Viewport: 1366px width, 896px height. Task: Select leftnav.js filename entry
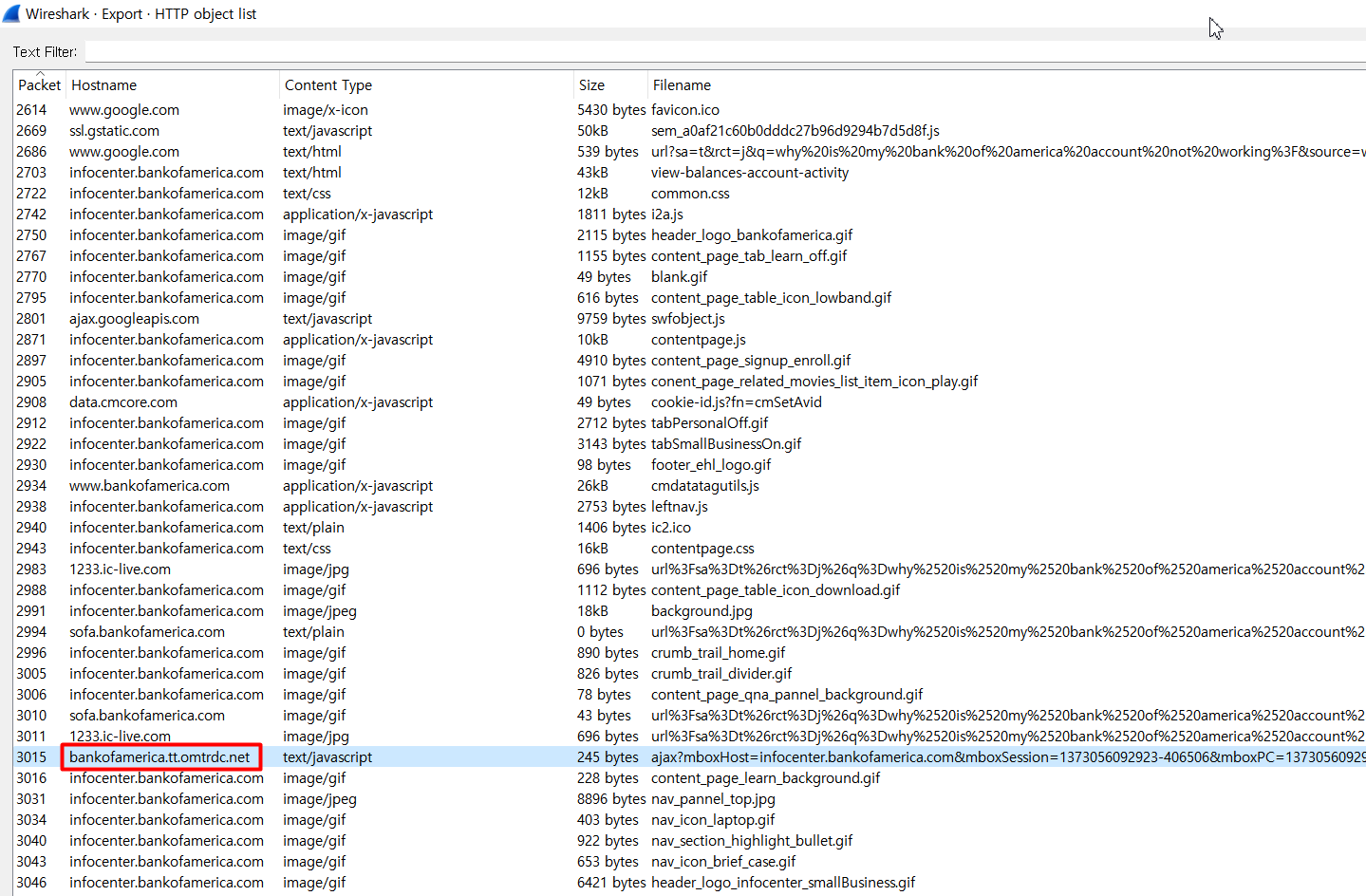(x=680, y=507)
